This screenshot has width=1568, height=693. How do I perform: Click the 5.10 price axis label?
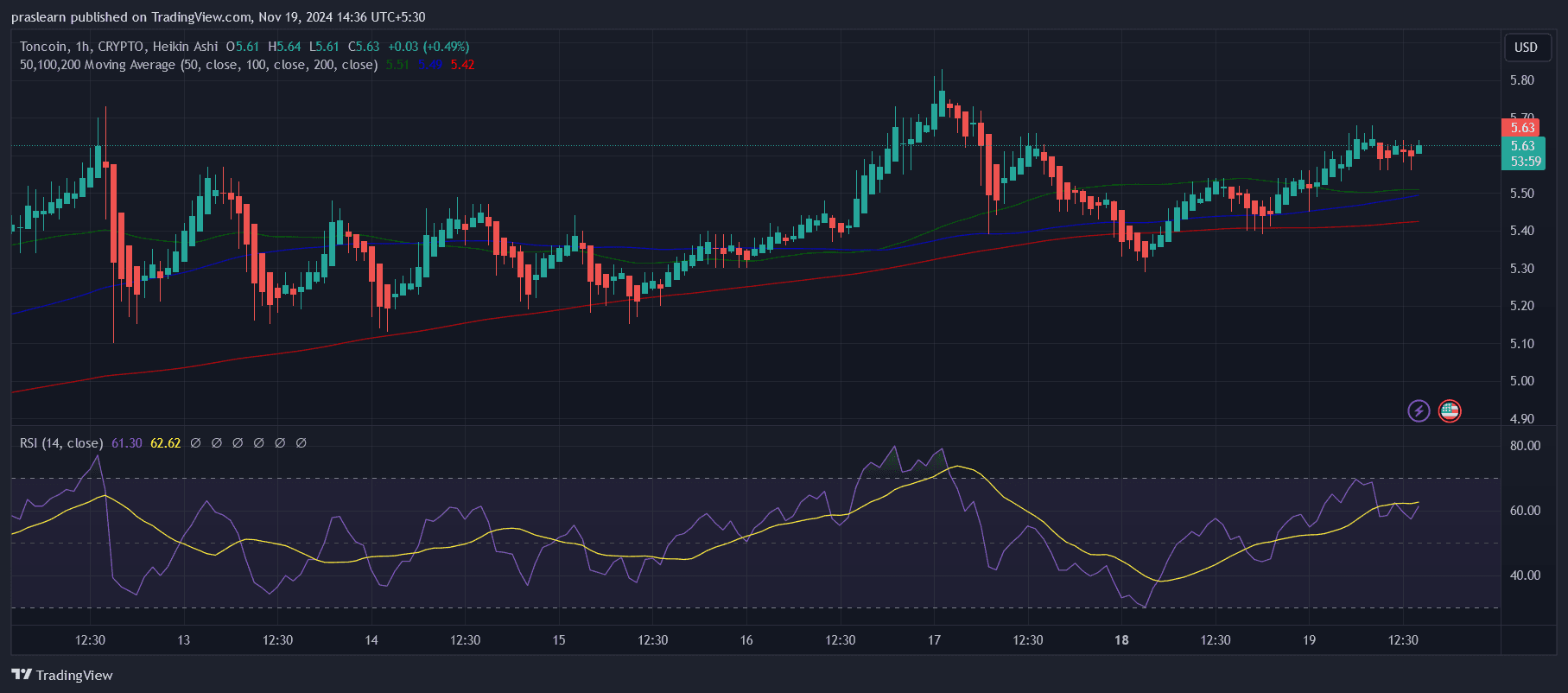point(1521,344)
